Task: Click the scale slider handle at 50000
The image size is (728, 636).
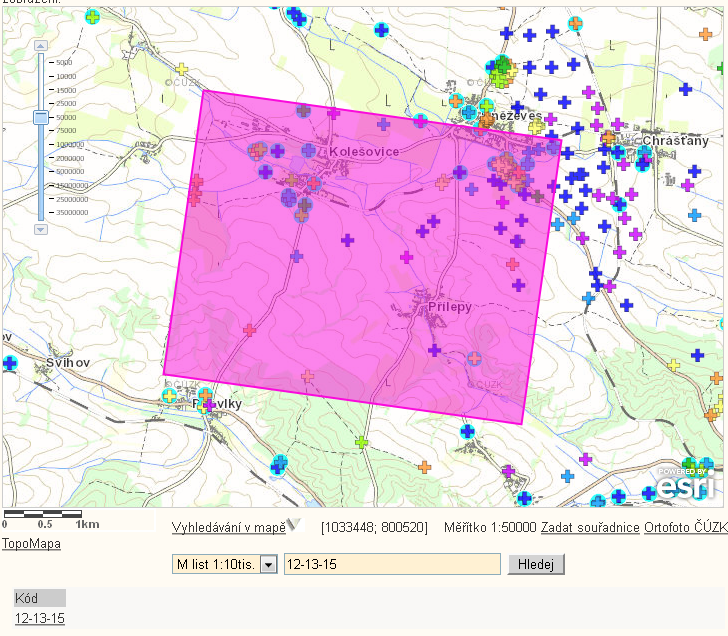Action: coord(41,117)
